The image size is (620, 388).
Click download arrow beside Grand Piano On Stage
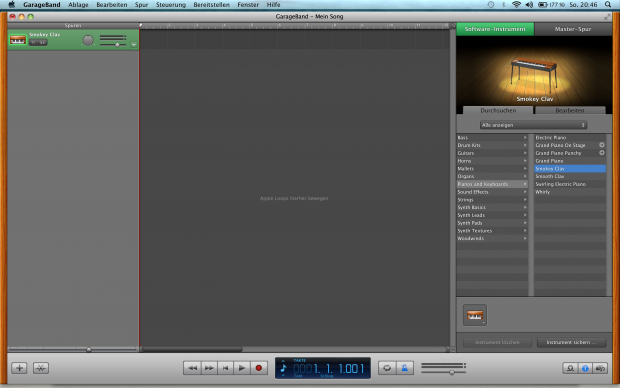click(x=601, y=145)
